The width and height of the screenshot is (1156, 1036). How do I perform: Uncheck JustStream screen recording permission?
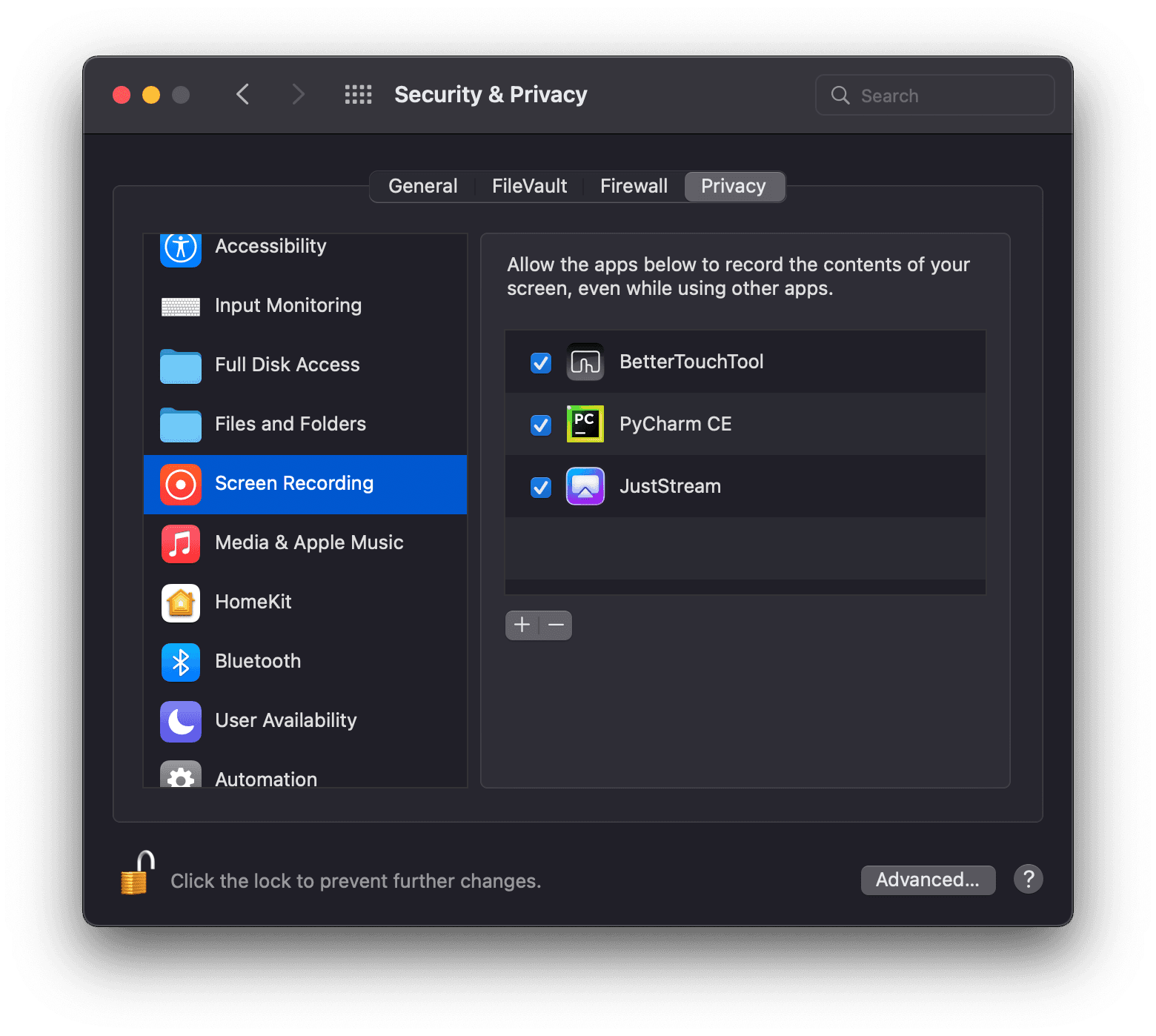pyautogui.click(x=541, y=488)
